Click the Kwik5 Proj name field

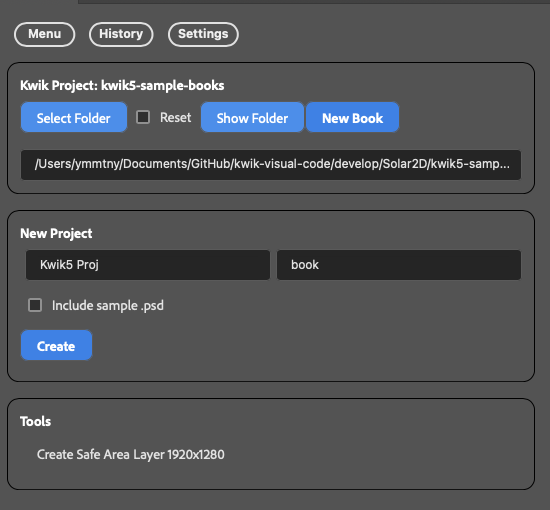pos(148,265)
